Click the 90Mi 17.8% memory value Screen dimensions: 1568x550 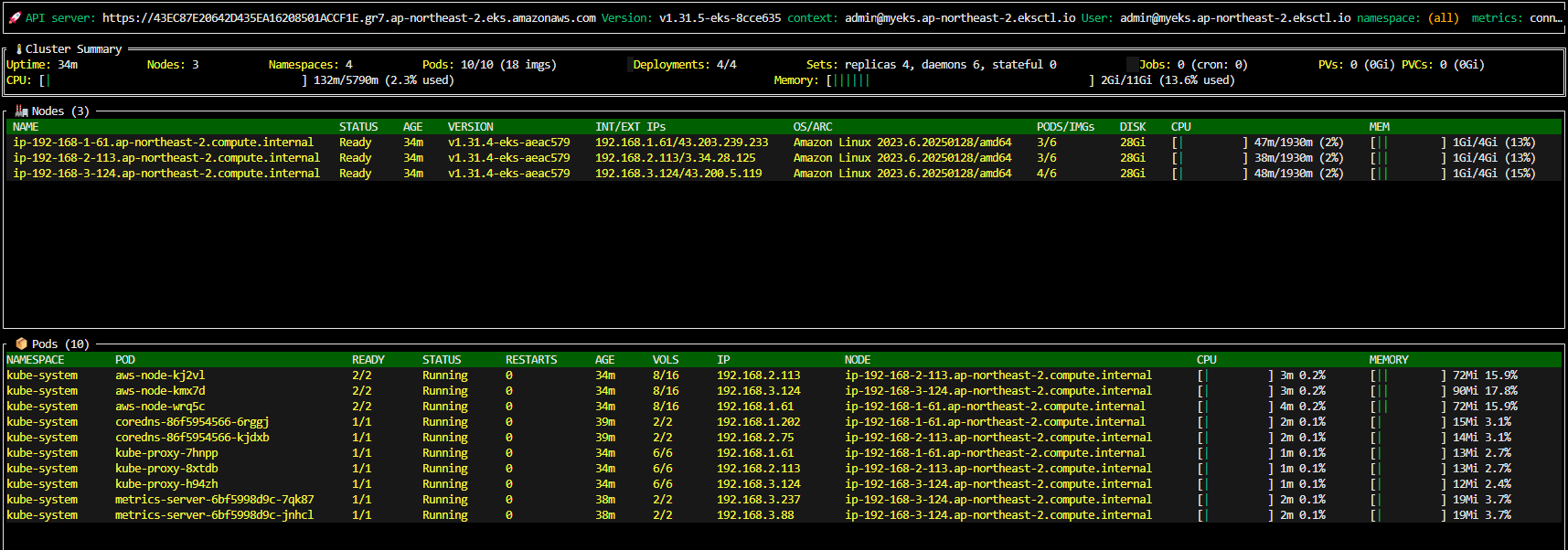coord(1485,390)
